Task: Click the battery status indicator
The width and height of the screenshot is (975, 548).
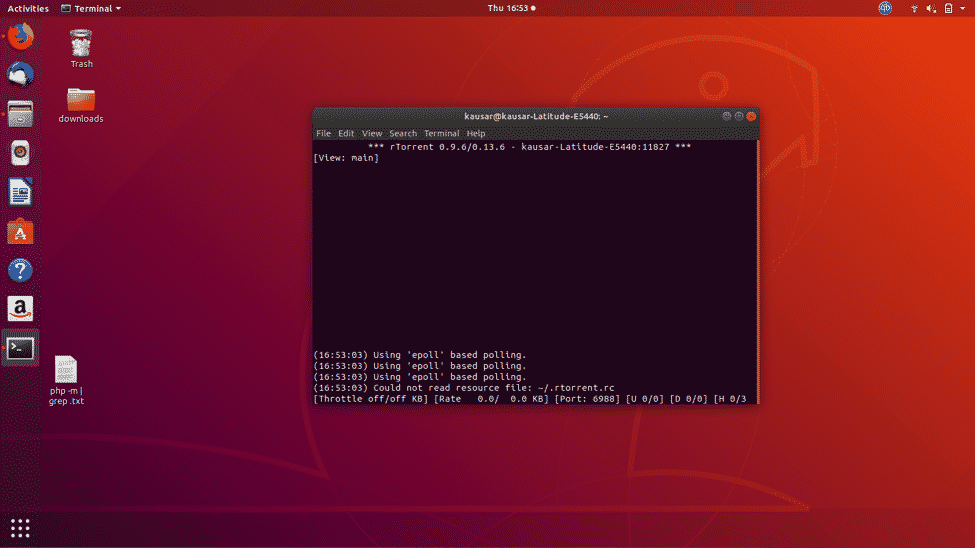Action: (x=948, y=9)
